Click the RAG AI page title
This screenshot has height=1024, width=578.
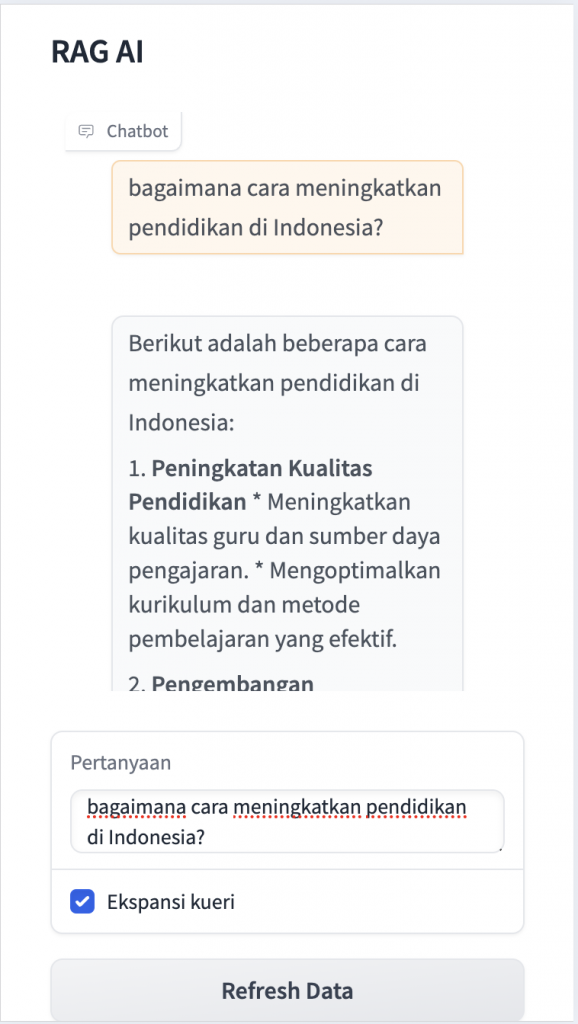(97, 53)
